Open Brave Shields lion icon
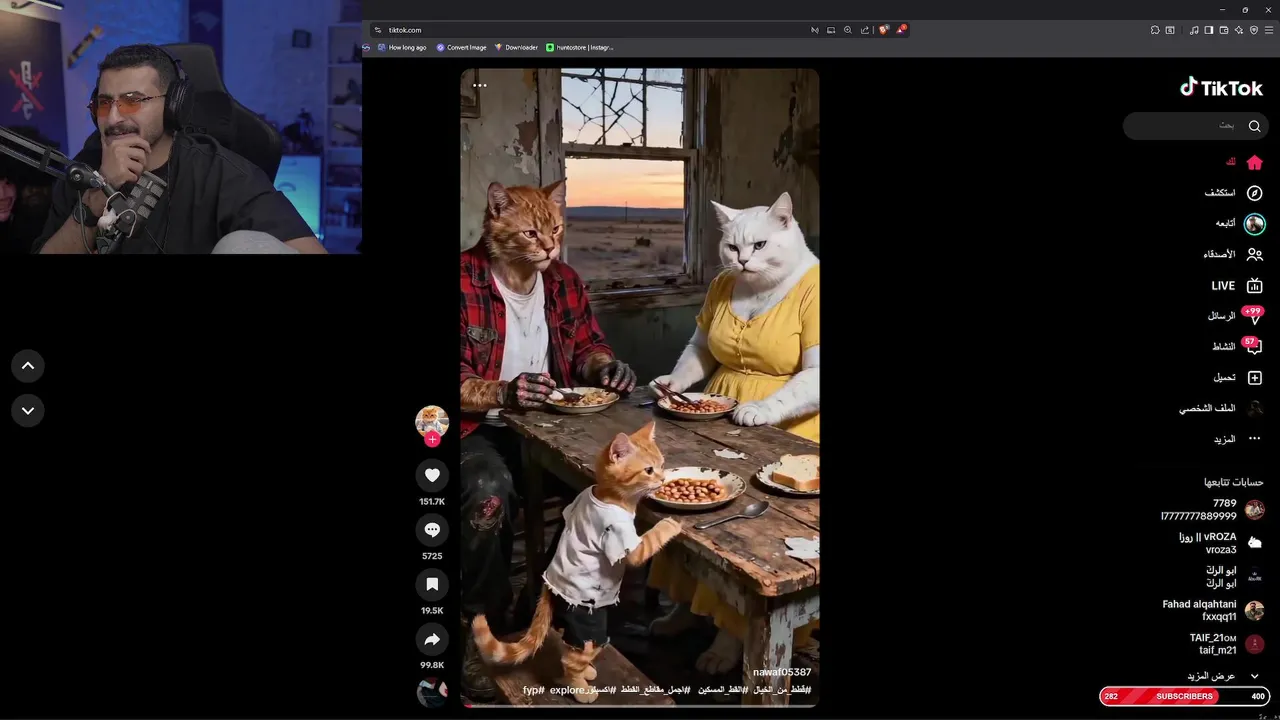Viewport: 1280px width, 720px height. pos(883,30)
